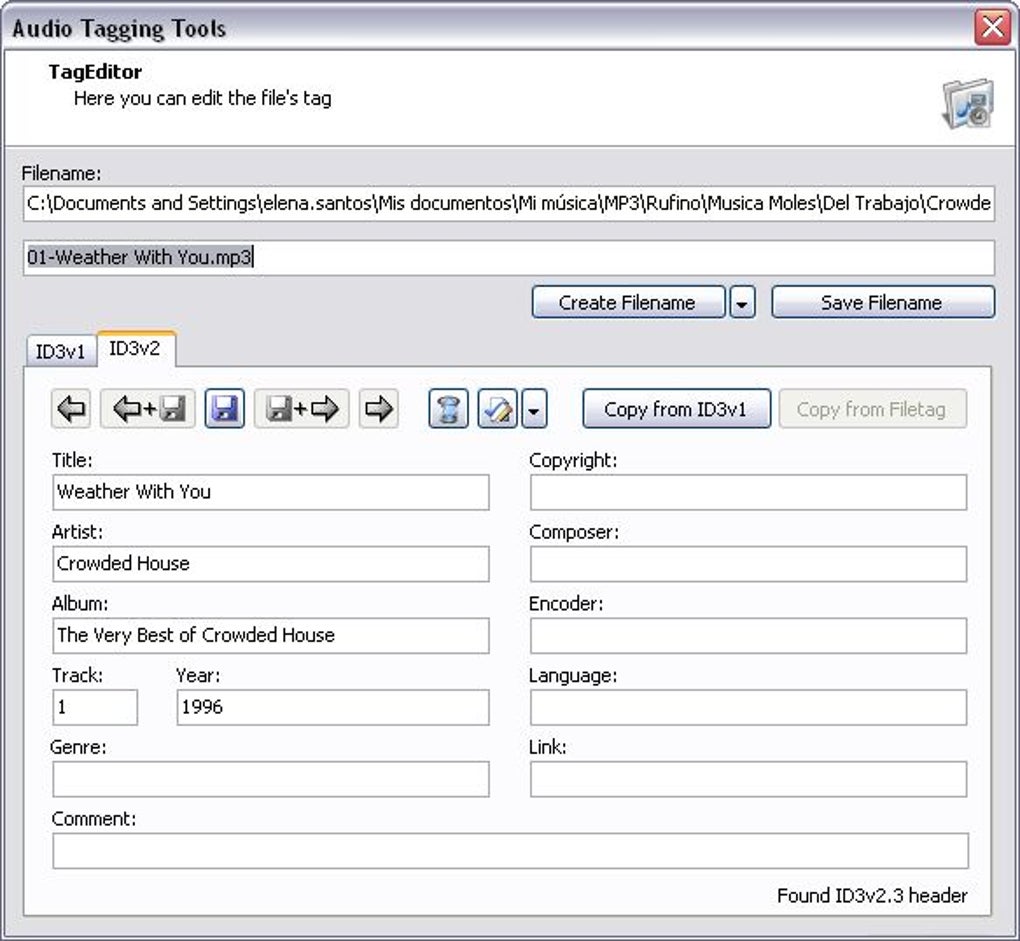This screenshot has height=941, width=1020.
Task: Click the blue Save tag icon
Action: coord(224,408)
